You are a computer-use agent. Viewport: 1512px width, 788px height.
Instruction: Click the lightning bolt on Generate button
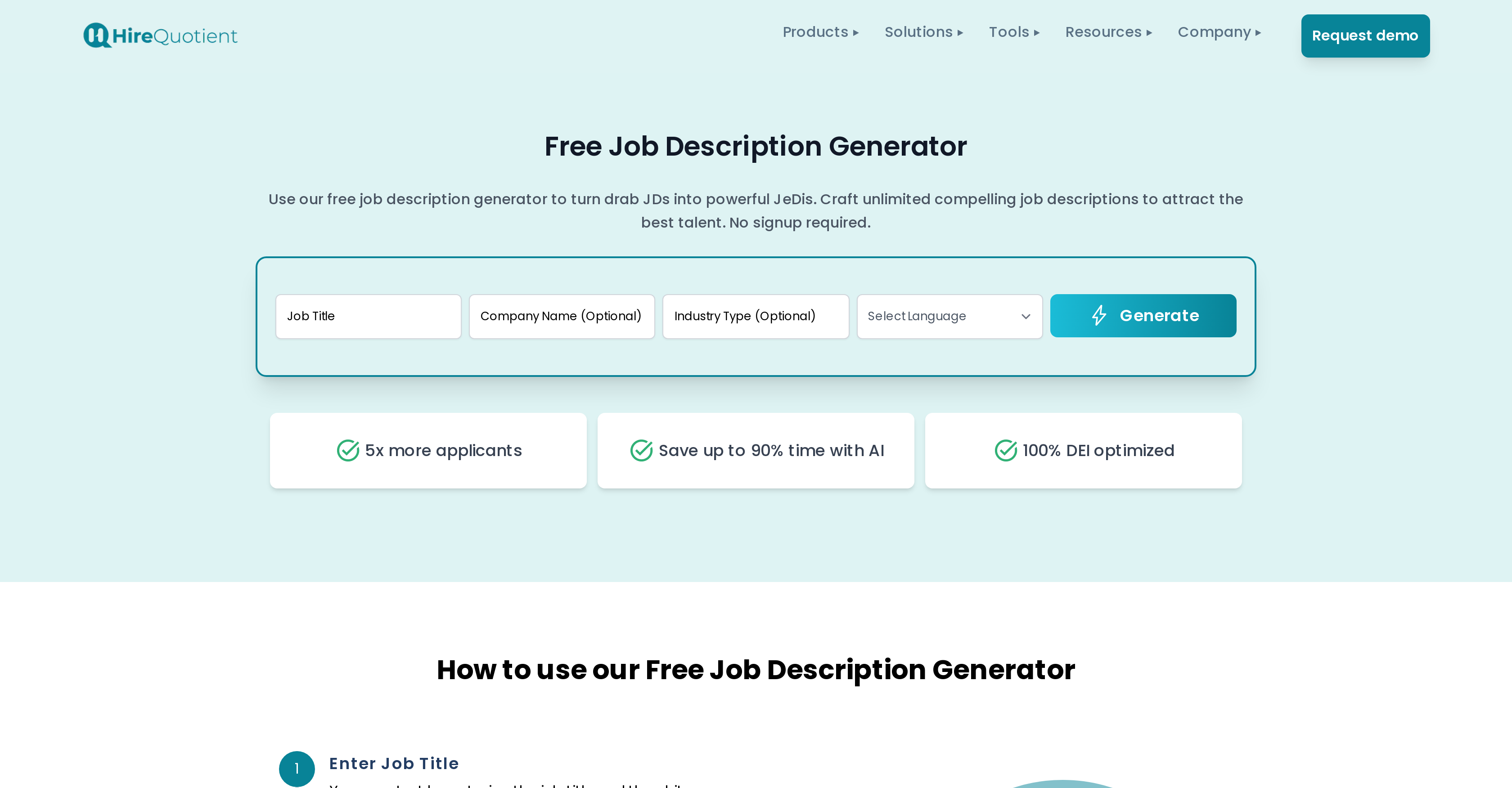point(1098,315)
